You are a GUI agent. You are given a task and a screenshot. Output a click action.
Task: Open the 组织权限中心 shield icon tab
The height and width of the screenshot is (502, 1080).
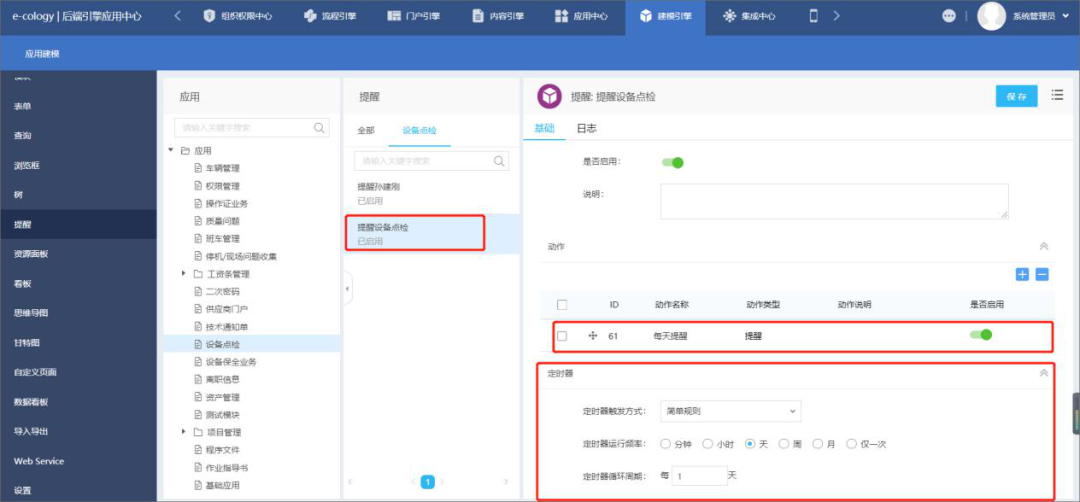(237, 16)
